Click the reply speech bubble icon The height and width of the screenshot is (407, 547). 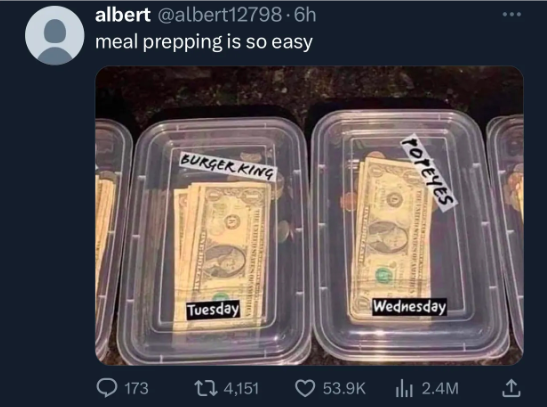[107, 388]
